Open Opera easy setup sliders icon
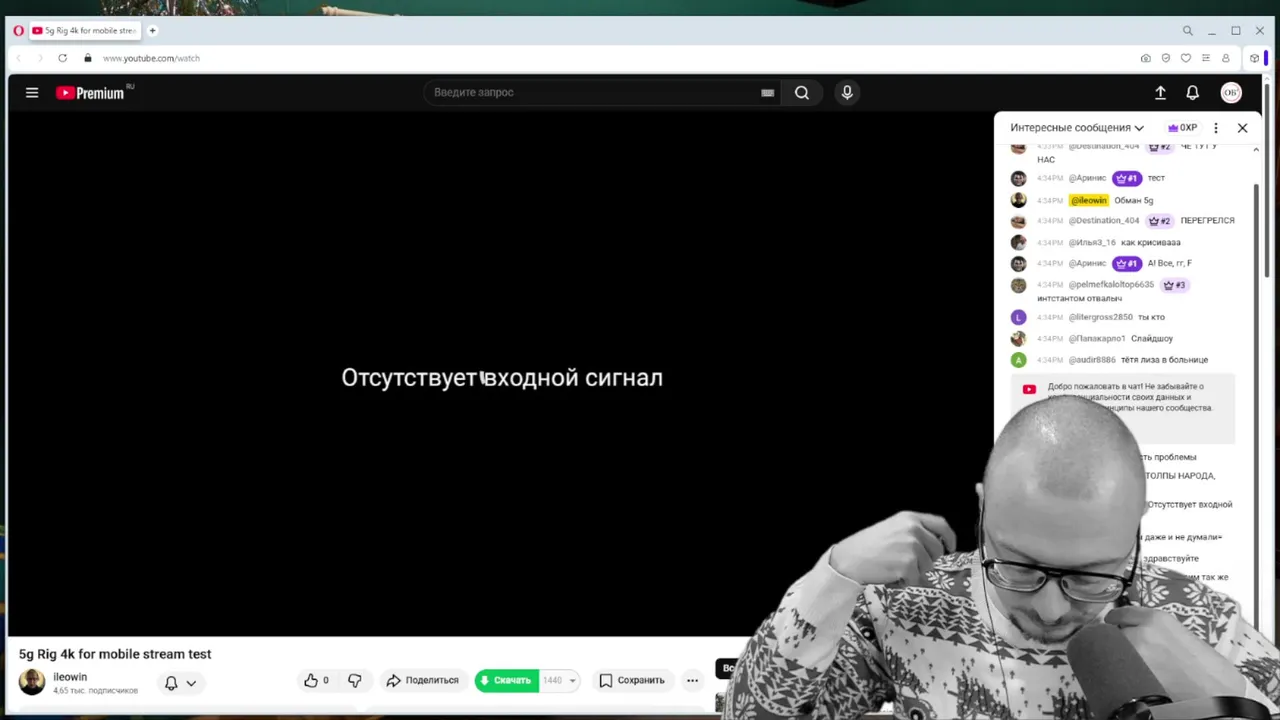 click(1205, 58)
